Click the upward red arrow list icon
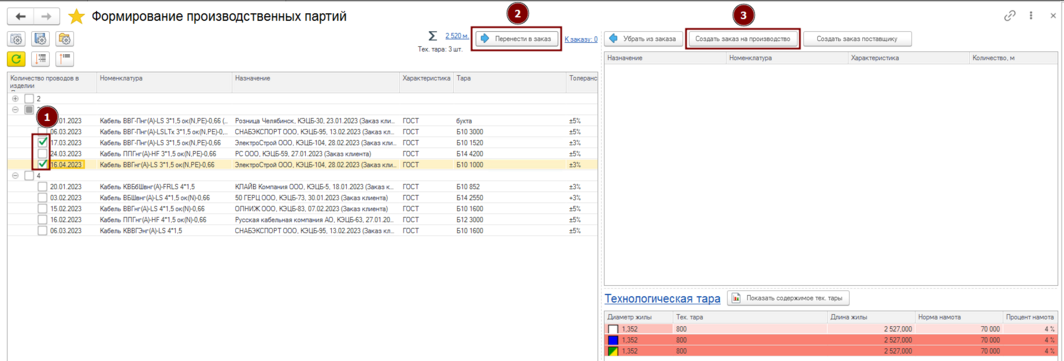This screenshot has width=1064, height=361. pos(65,58)
